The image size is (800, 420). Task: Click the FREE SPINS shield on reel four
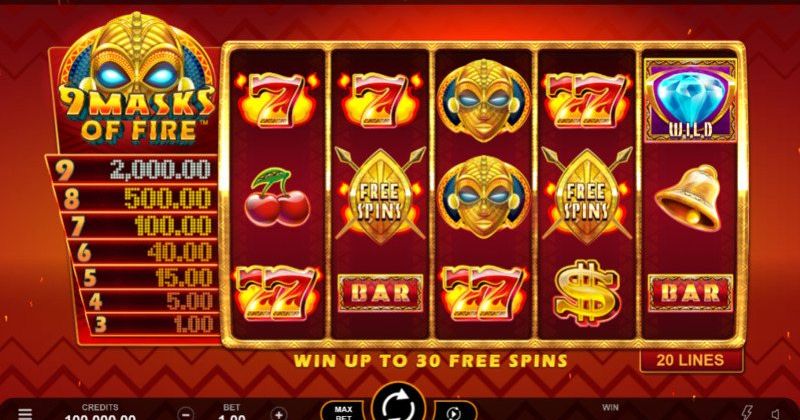pos(587,194)
